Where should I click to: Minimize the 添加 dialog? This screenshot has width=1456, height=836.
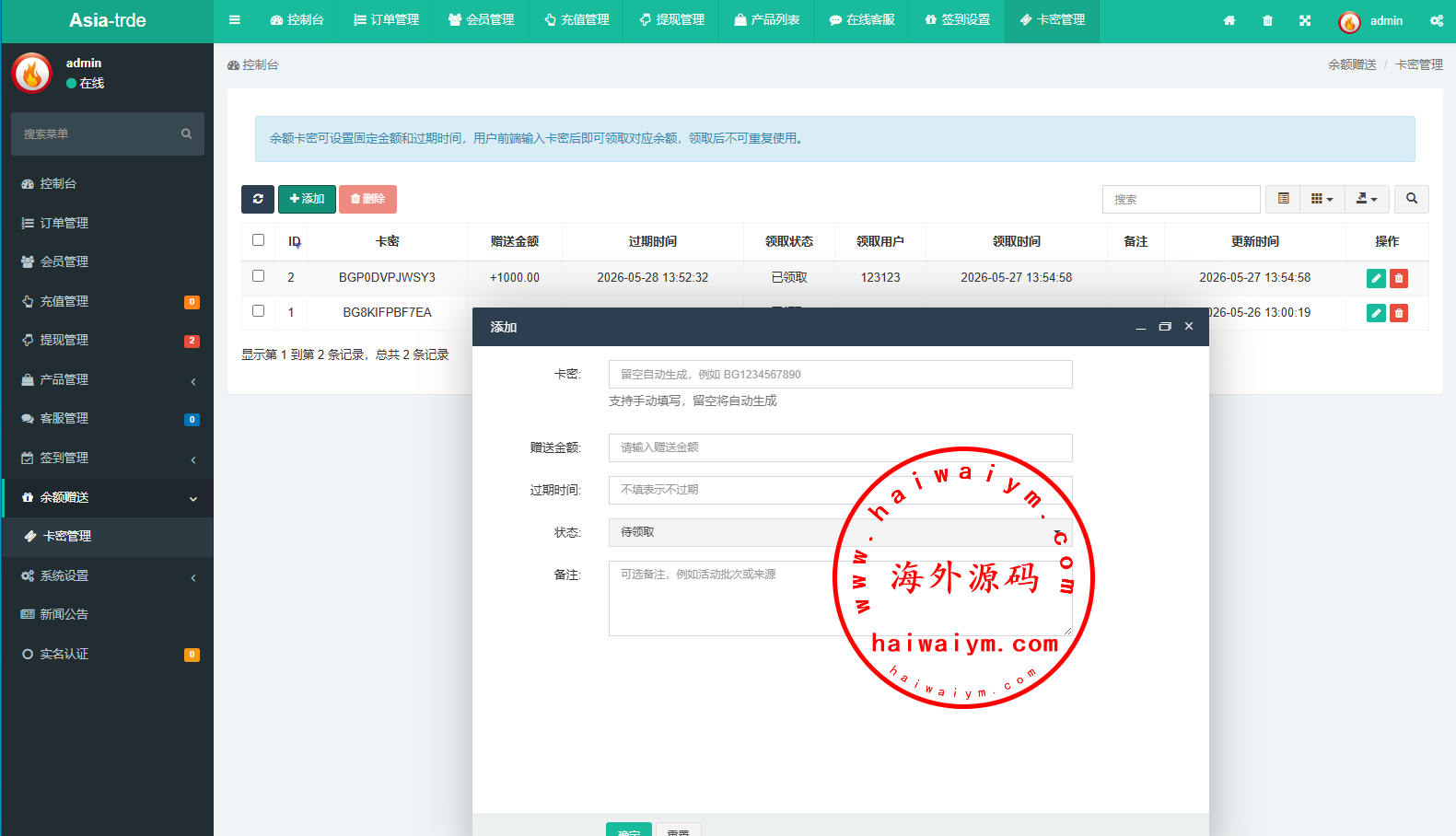point(1141,327)
